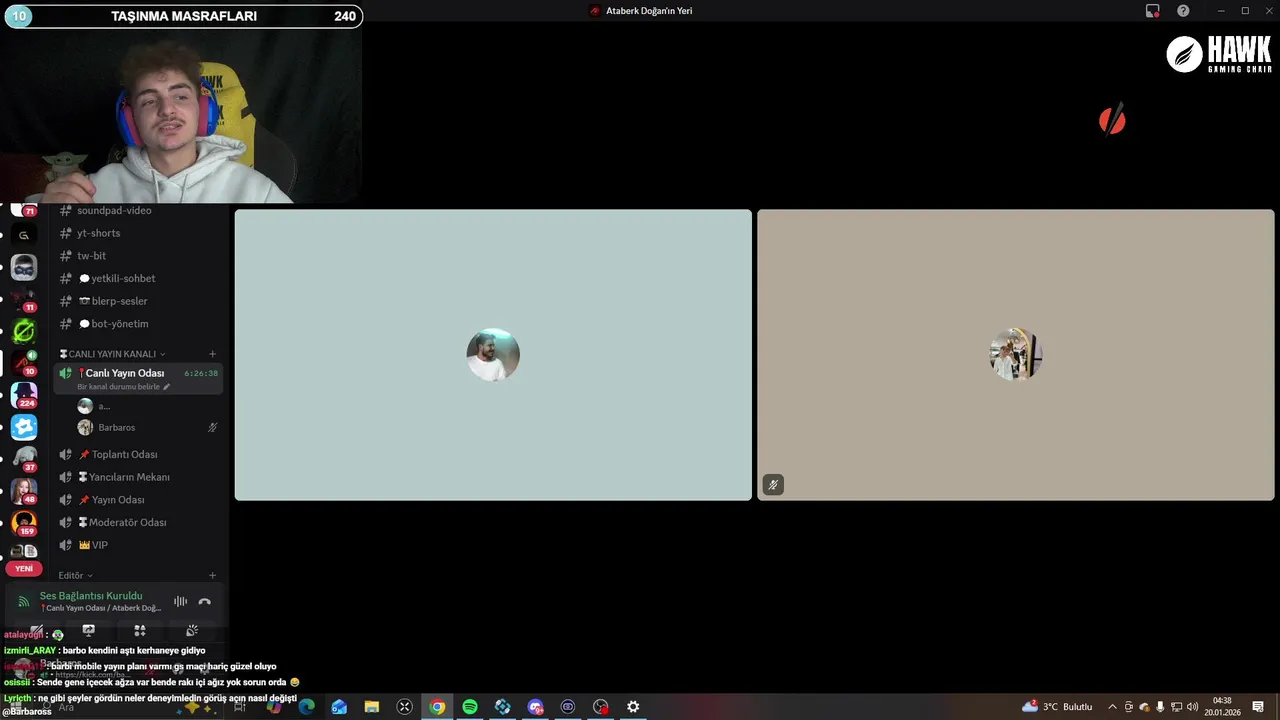Open weather widget 3°C Bulutlu
Viewport: 1280px width, 720px height.
(x=1057, y=707)
